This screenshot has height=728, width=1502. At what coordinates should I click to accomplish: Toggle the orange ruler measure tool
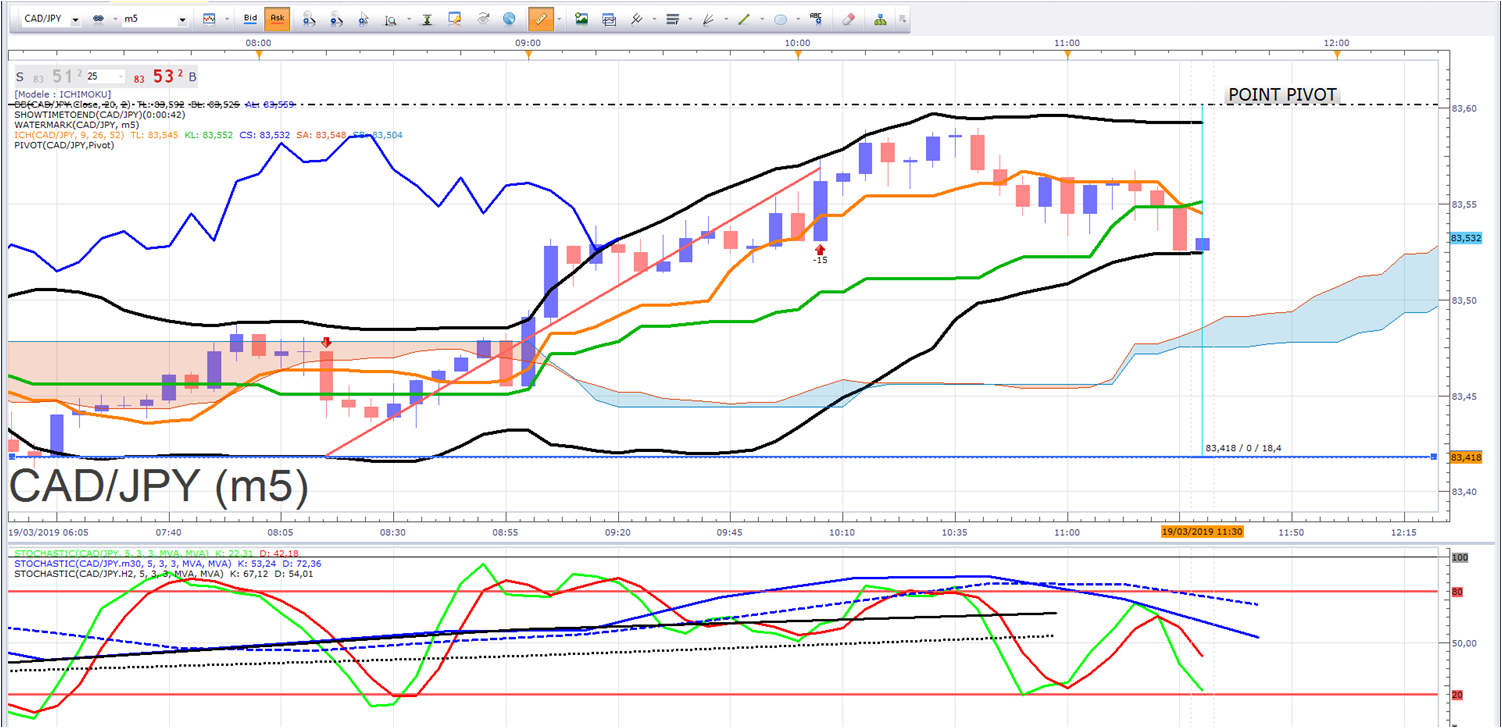tap(541, 19)
